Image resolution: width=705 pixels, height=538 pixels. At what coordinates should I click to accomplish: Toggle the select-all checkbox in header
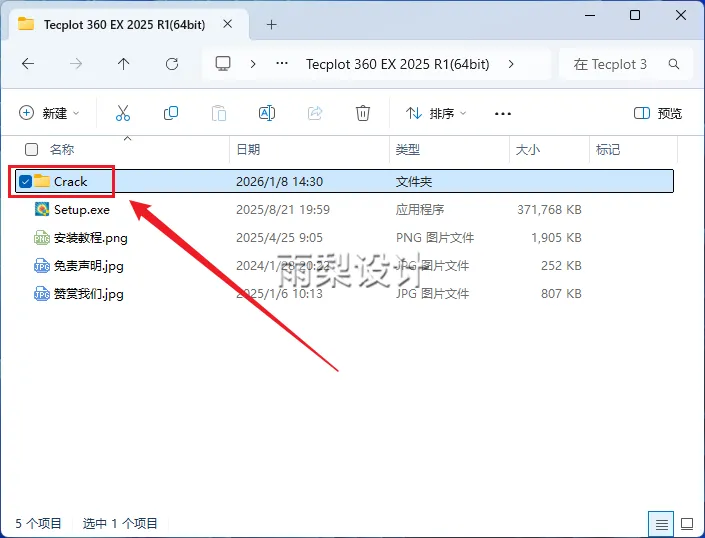(x=31, y=149)
